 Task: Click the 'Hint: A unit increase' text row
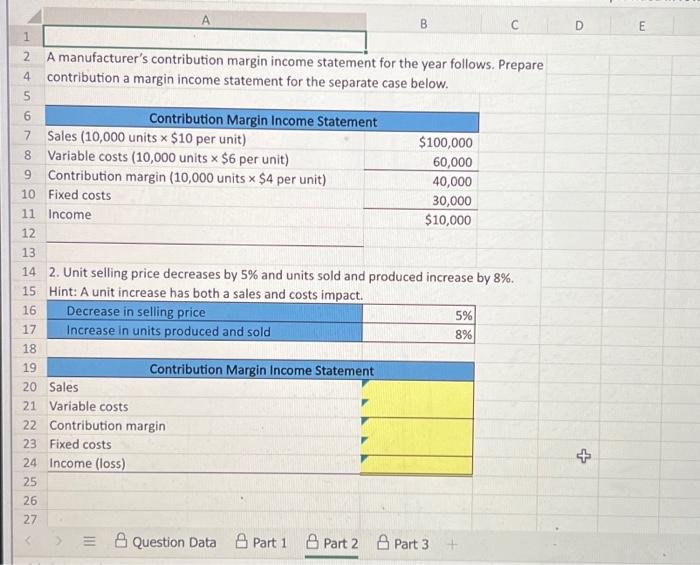tap(206, 293)
